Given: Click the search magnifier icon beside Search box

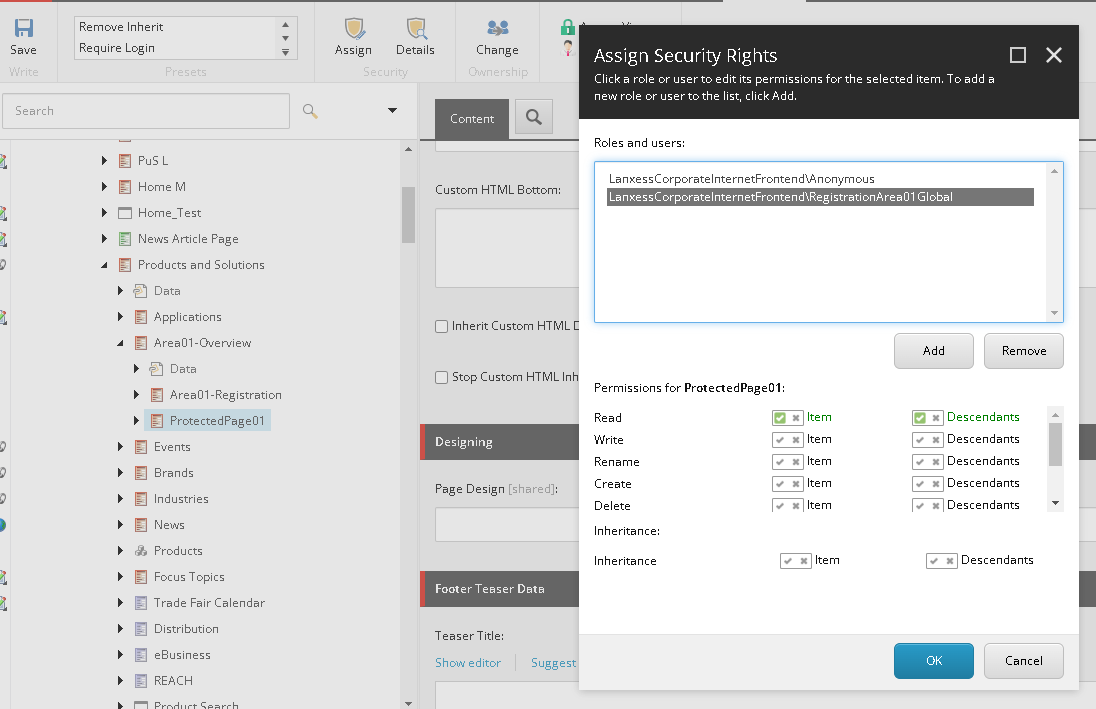Looking at the screenshot, I should point(310,110).
